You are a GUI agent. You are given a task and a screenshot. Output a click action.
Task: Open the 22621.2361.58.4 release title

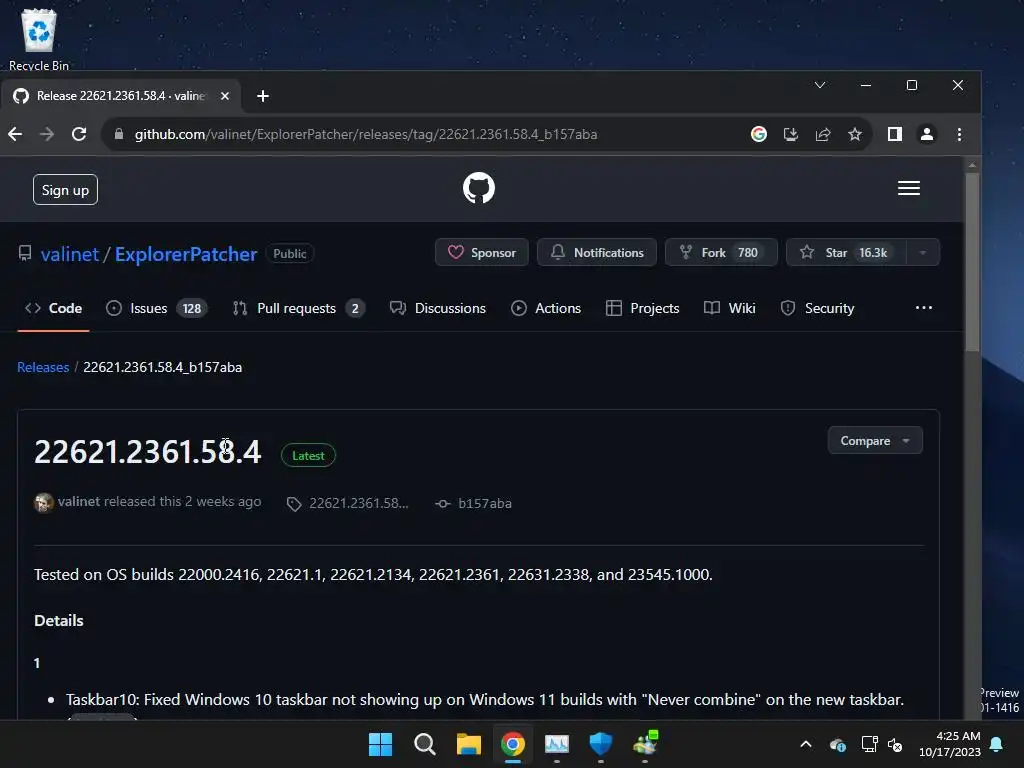pos(148,452)
